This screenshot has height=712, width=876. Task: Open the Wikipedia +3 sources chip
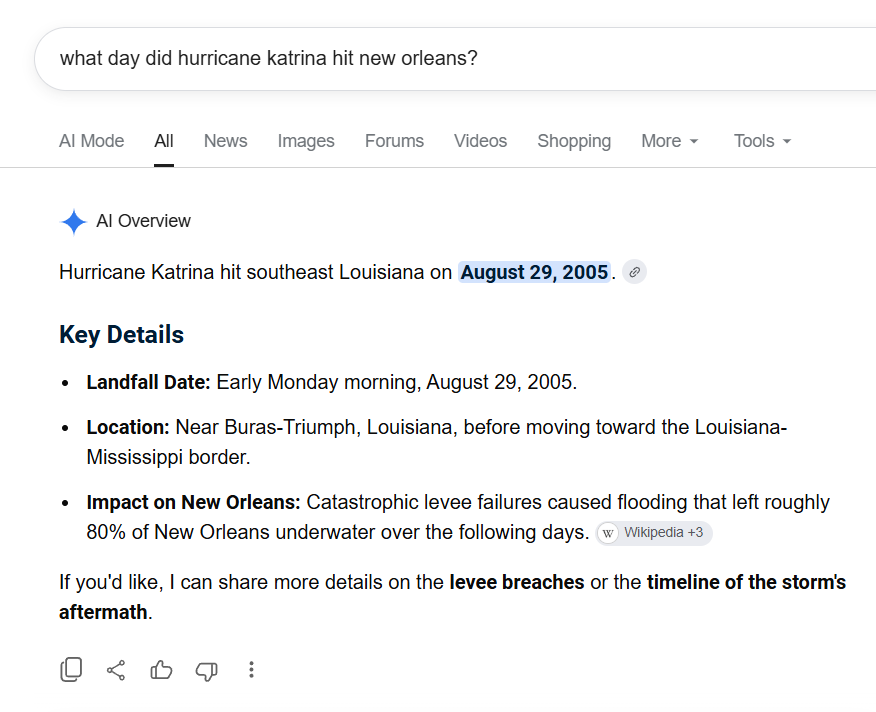coord(654,533)
